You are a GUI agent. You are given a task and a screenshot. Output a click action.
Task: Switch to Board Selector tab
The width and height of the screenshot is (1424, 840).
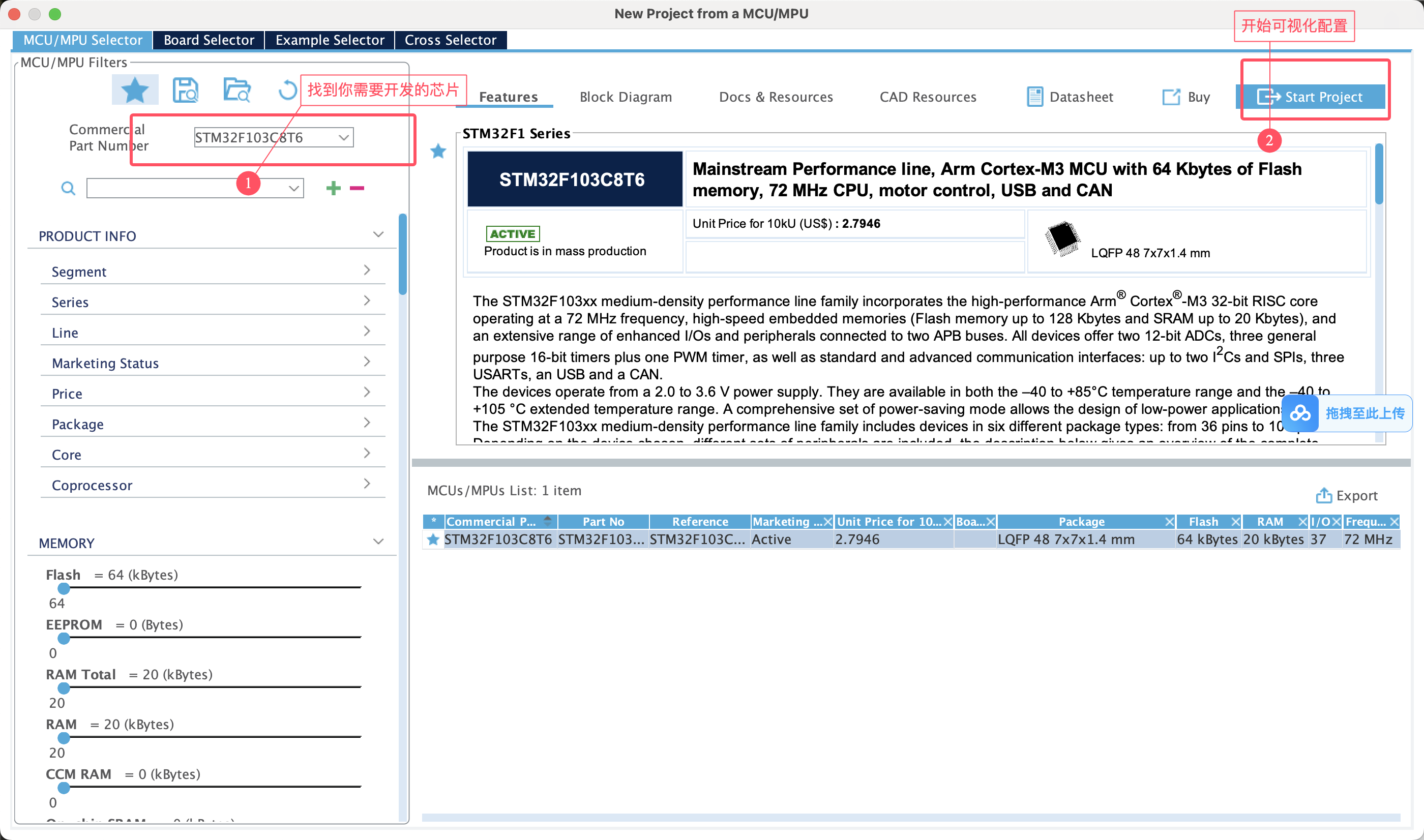coord(209,40)
